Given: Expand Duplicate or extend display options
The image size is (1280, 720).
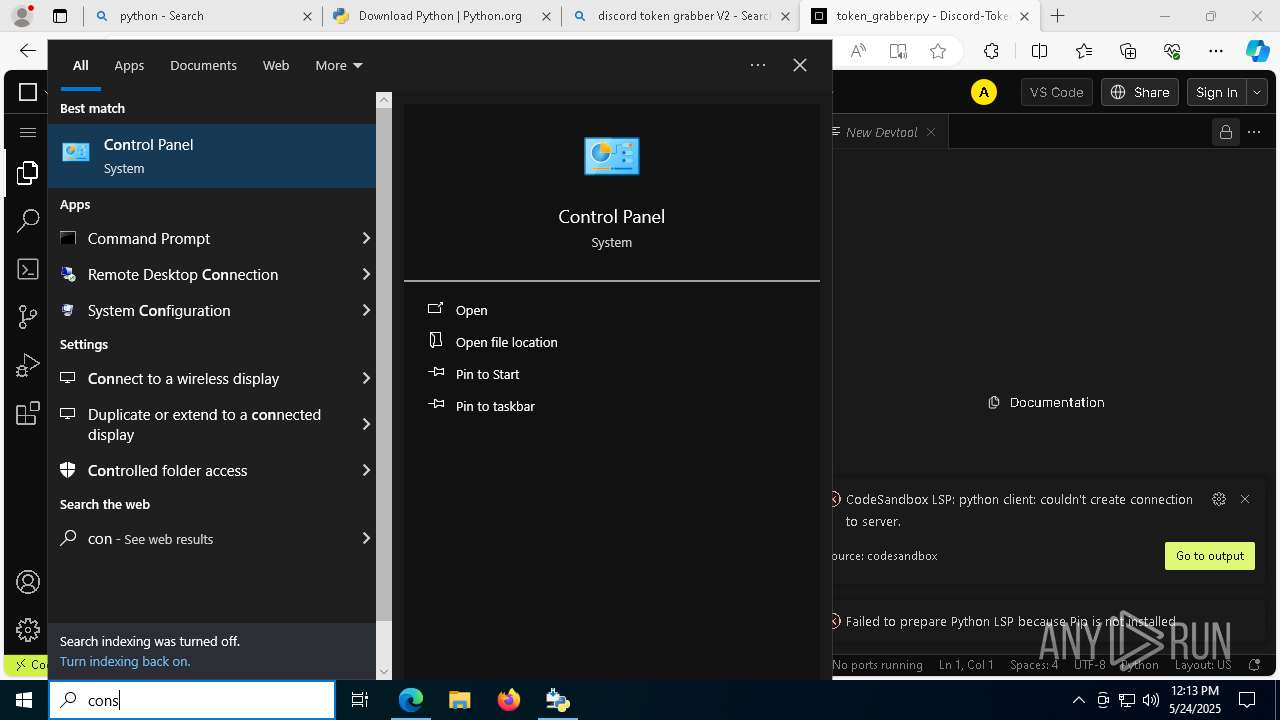Looking at the screenshot, I should [x=366, y=424].
